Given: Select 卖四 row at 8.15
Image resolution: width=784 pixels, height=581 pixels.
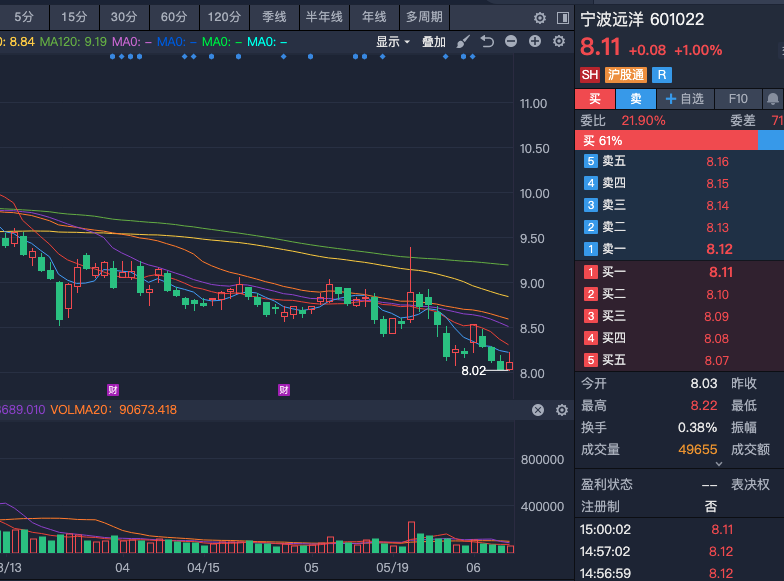Looking at the screenshot, I should coord(680,184).
